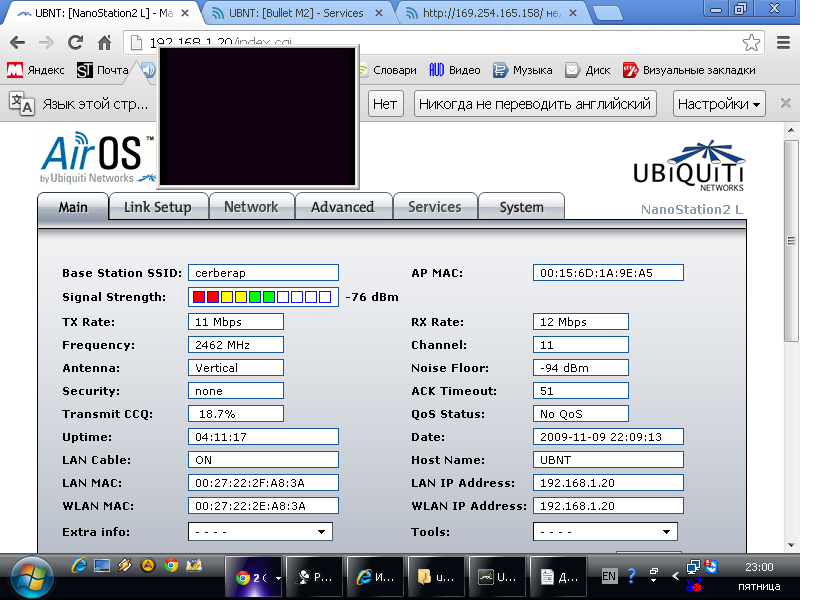Close the Bullet M2 Services tab
This screenshot has height=600, width=819.
click(x=379, y=14)
